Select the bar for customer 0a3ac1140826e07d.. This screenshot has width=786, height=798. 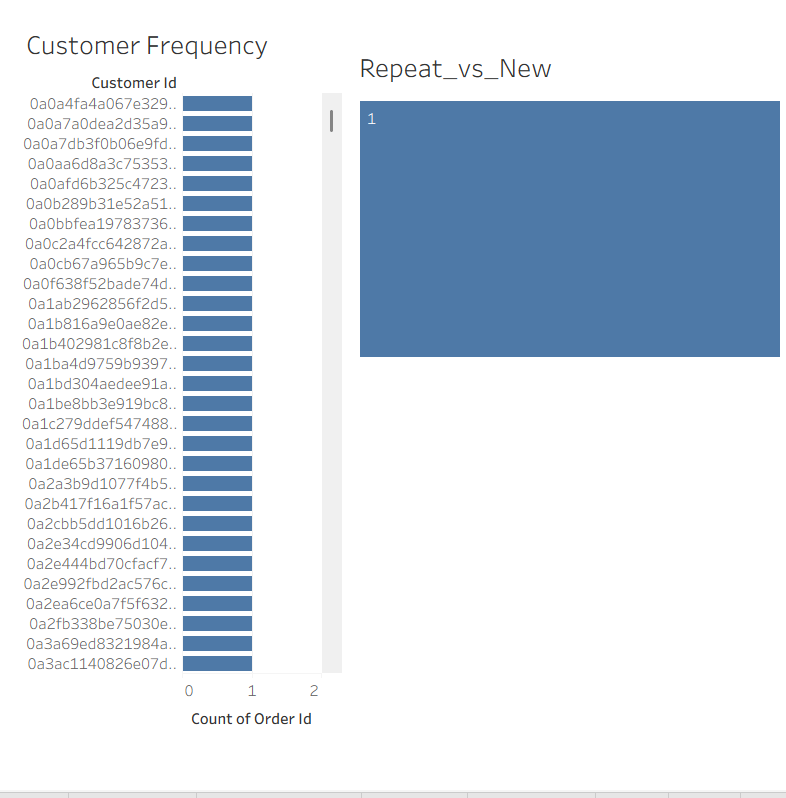coord(217,664)
